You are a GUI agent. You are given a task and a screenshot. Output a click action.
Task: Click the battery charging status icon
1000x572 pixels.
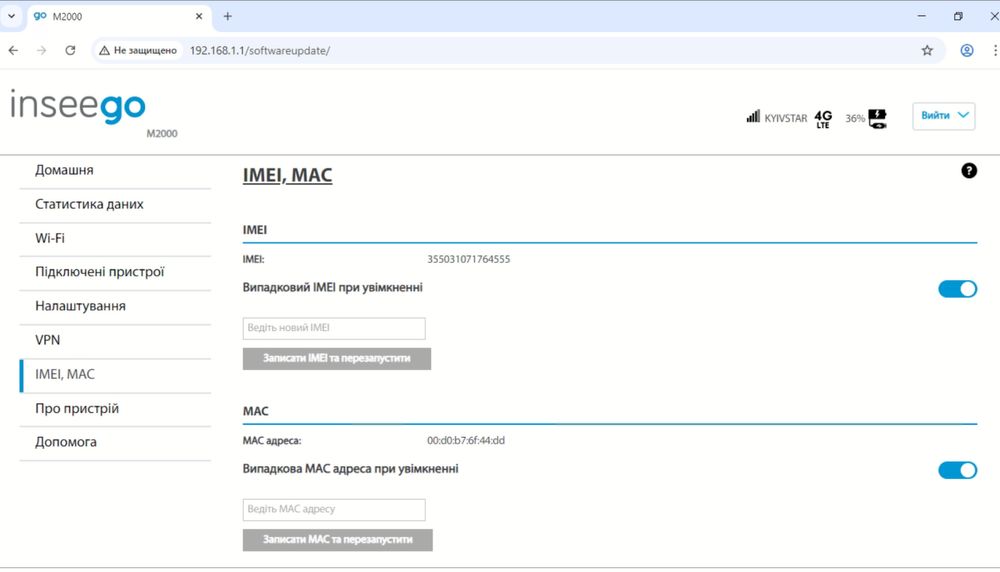coord(878,119)
